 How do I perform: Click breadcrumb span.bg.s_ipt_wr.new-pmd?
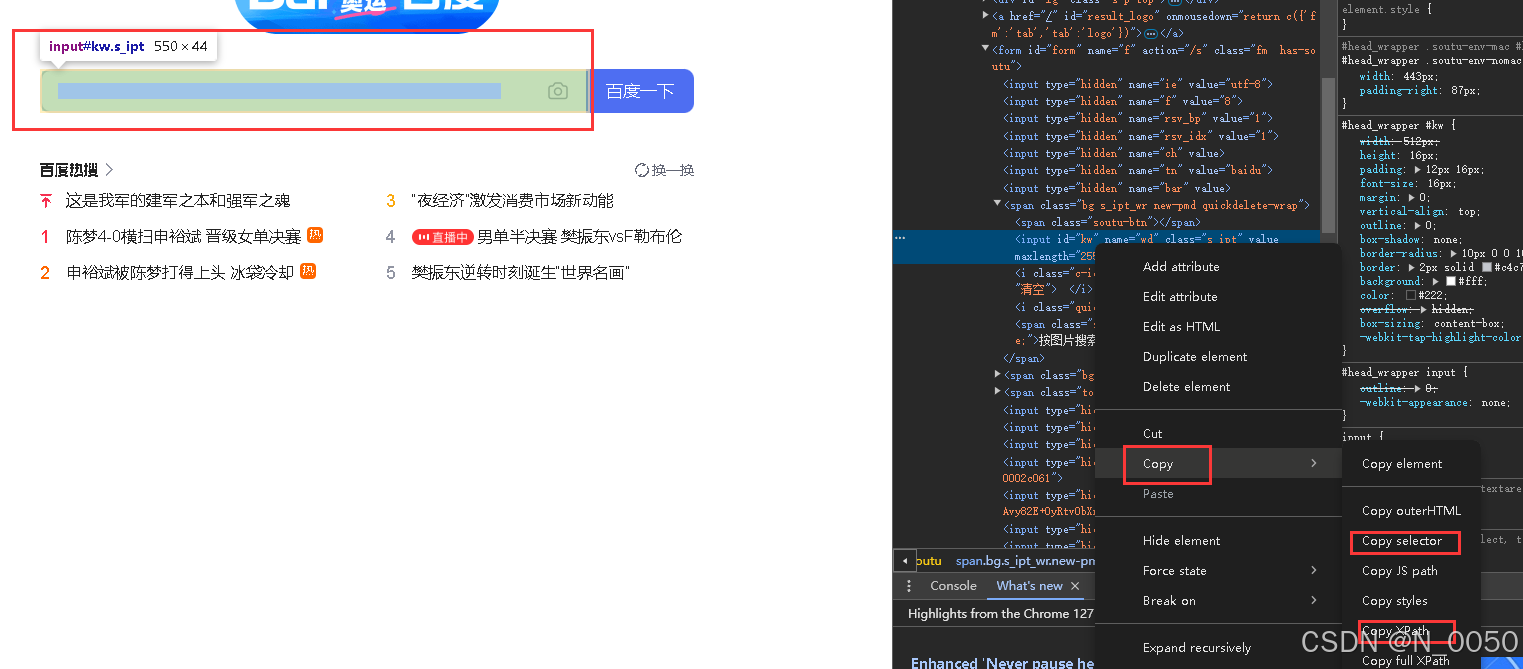click(1025, 561)
